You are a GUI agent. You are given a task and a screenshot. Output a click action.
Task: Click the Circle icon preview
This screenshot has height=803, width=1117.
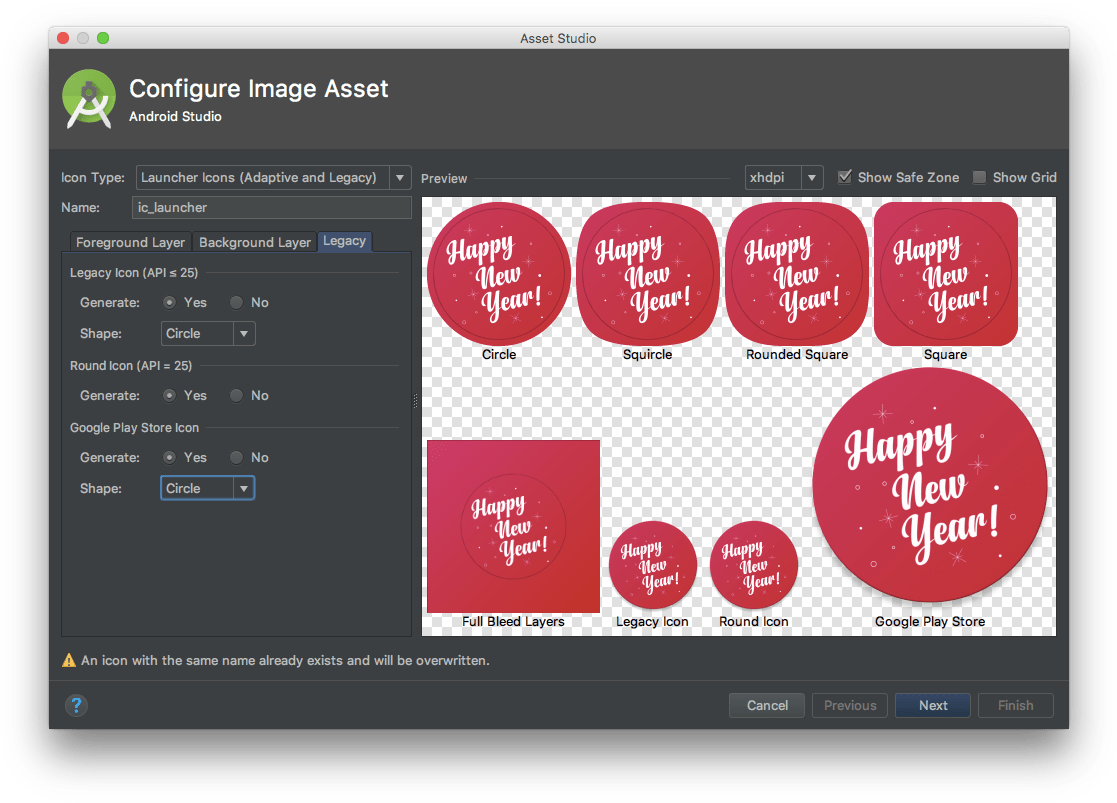pos(499,273)
